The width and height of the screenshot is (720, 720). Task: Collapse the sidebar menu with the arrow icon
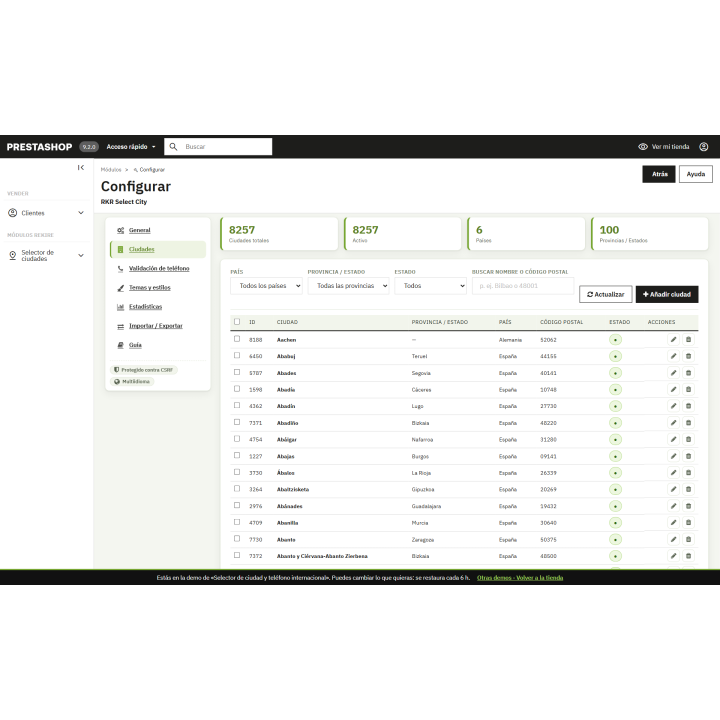(x=81, y=168)
